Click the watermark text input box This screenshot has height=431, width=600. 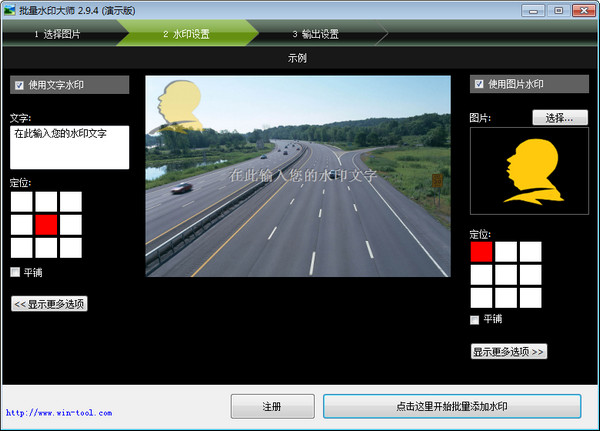(x=69, y=147)
